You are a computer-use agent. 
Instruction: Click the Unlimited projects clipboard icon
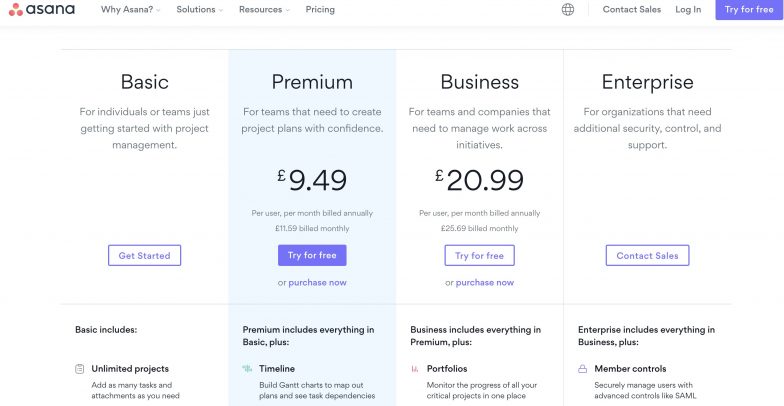click(79, 369)
